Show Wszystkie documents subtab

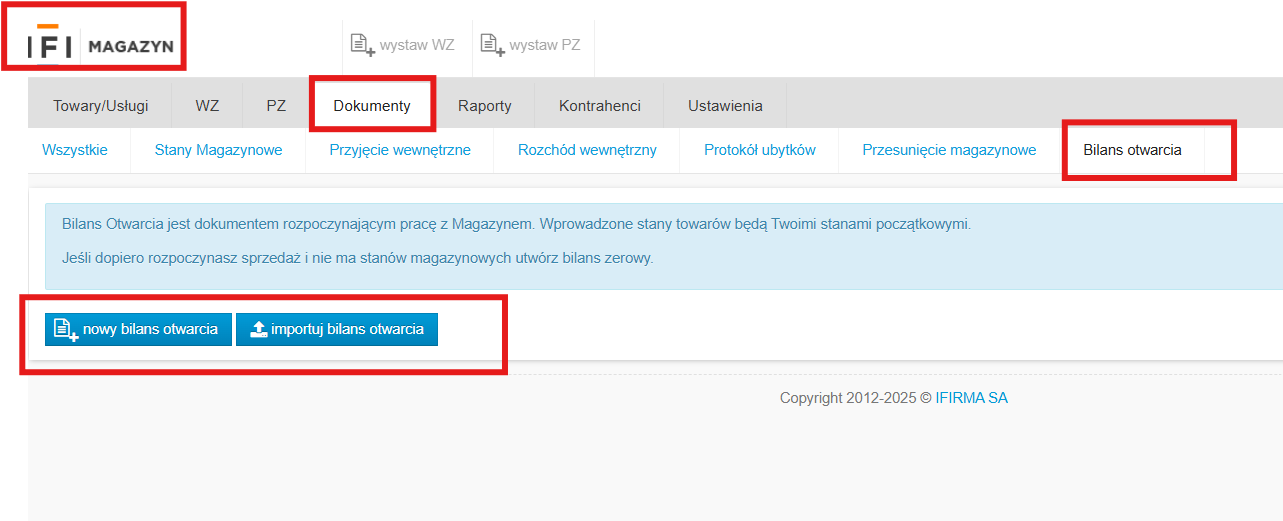click(x=75, y=150)
